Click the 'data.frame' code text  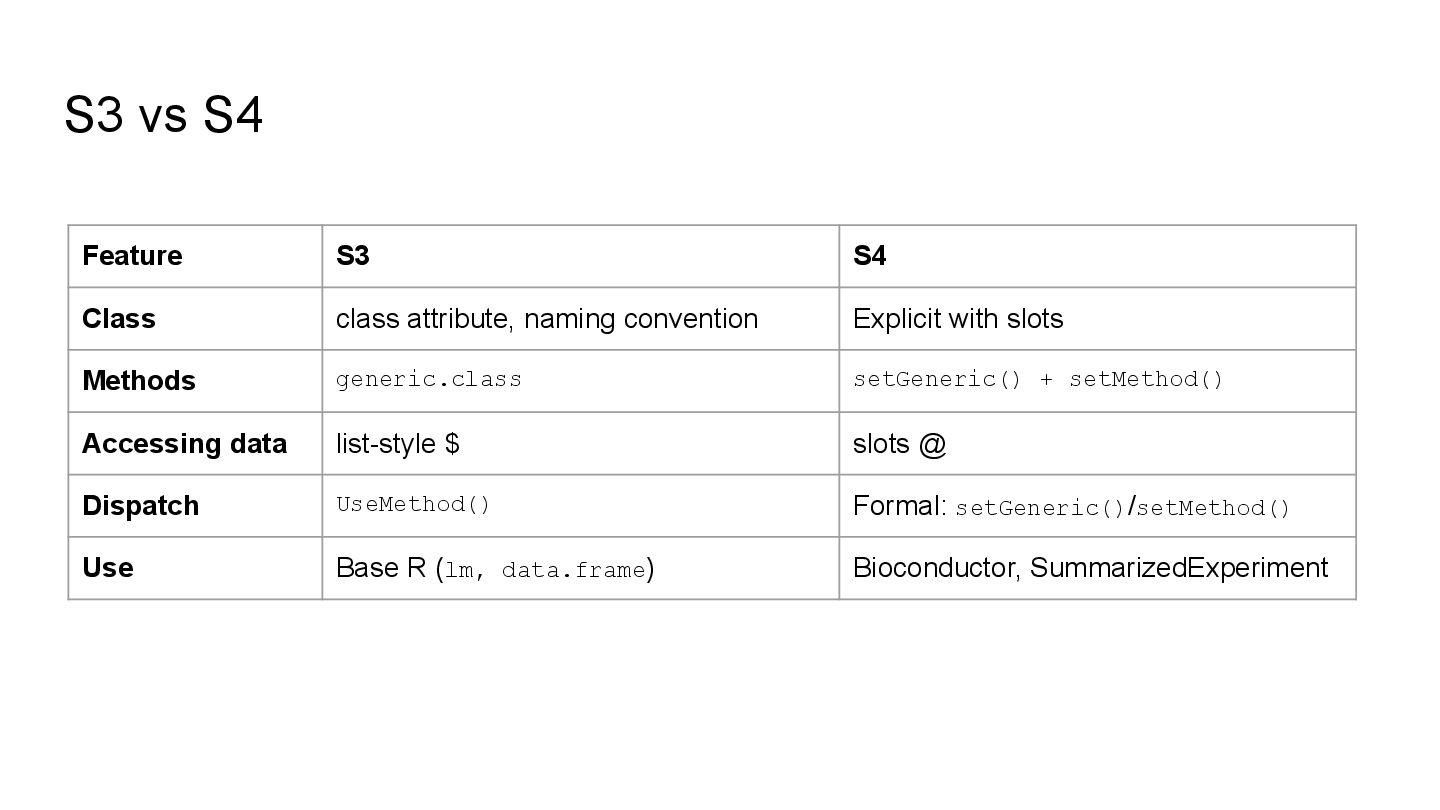point(573,571)
